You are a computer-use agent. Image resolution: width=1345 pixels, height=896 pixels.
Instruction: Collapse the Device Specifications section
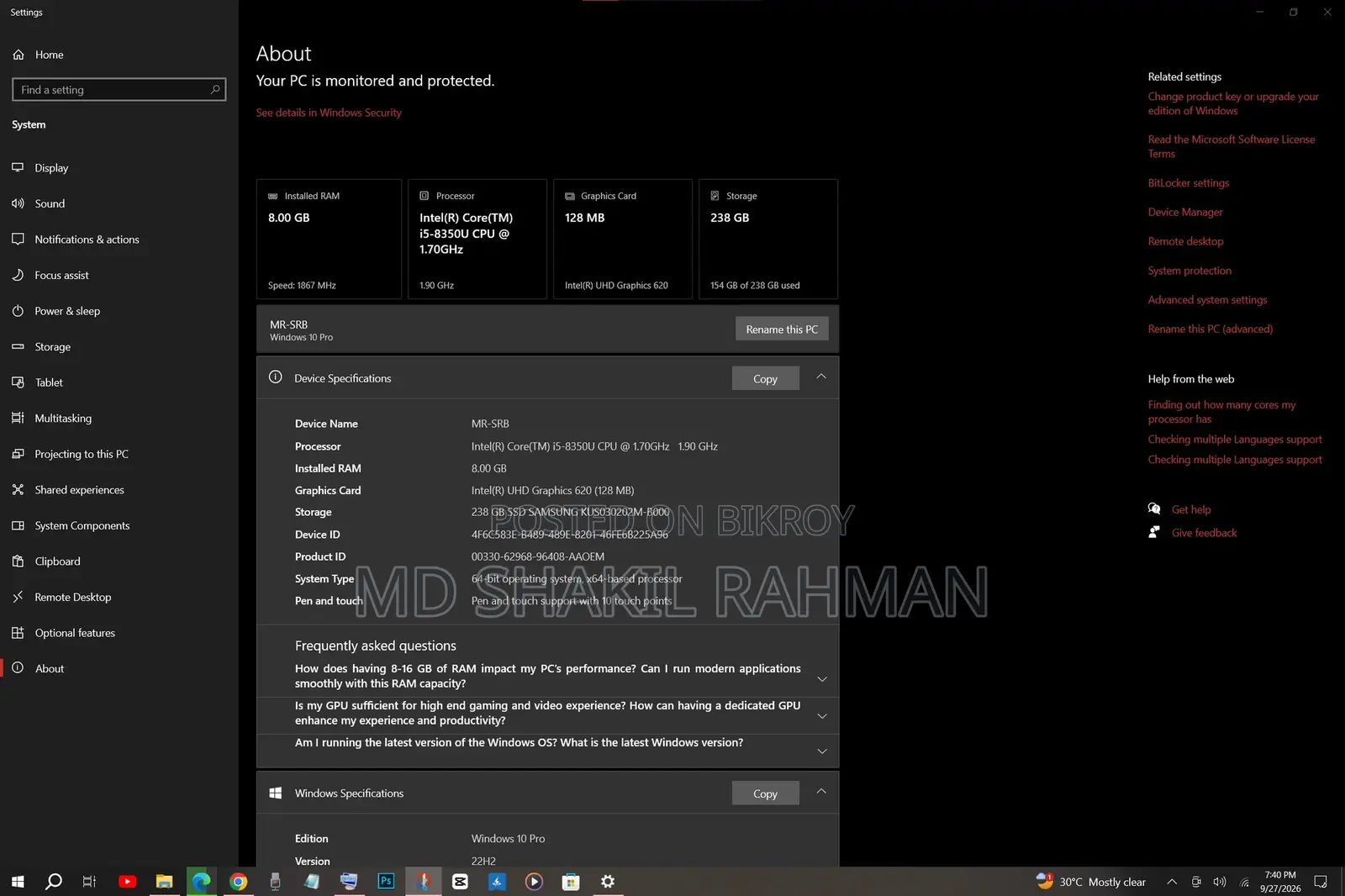pyautogui.click(x=821, y=377)
